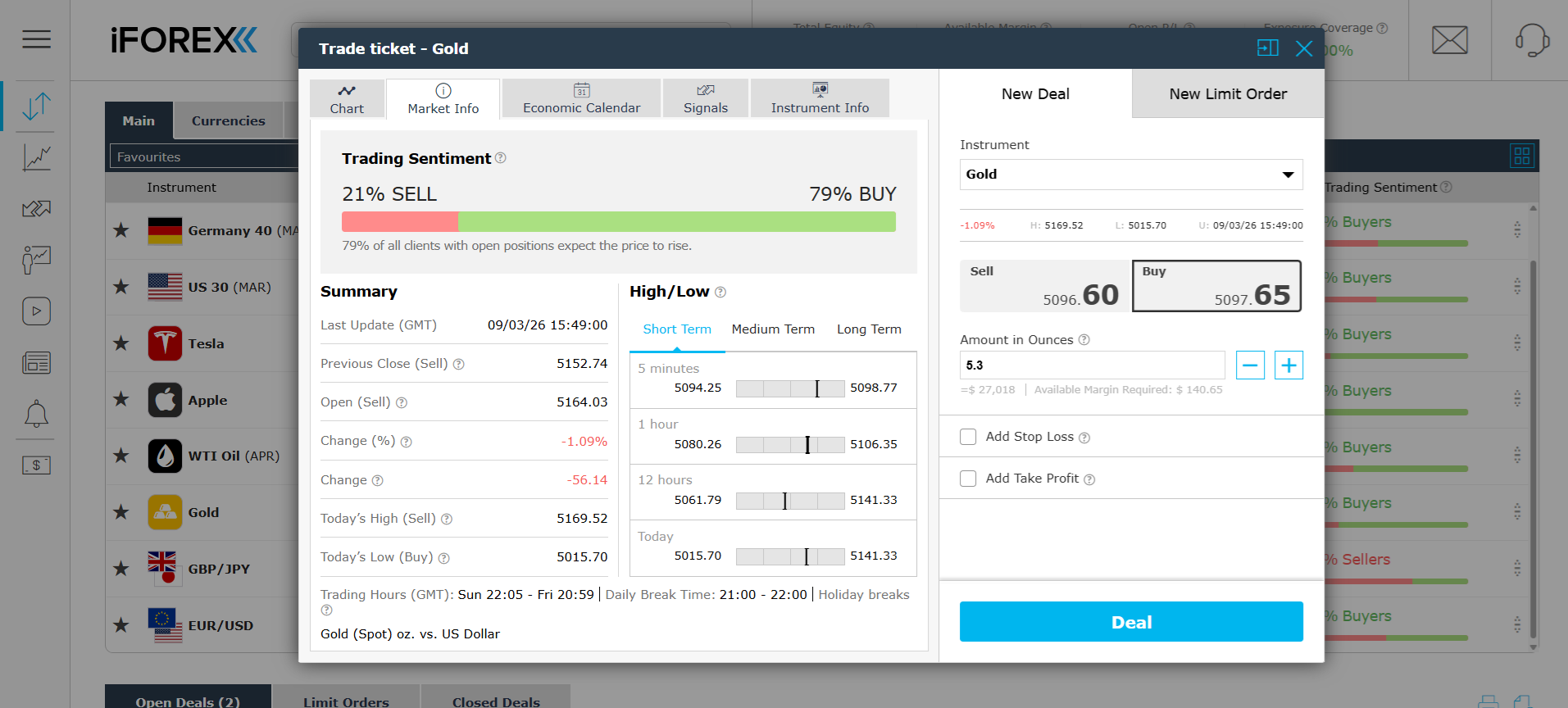The height and width of the screenshot is (708, 1568).
Task: Open the Currencies tab in main window
Action: click(x=228, y=120)
